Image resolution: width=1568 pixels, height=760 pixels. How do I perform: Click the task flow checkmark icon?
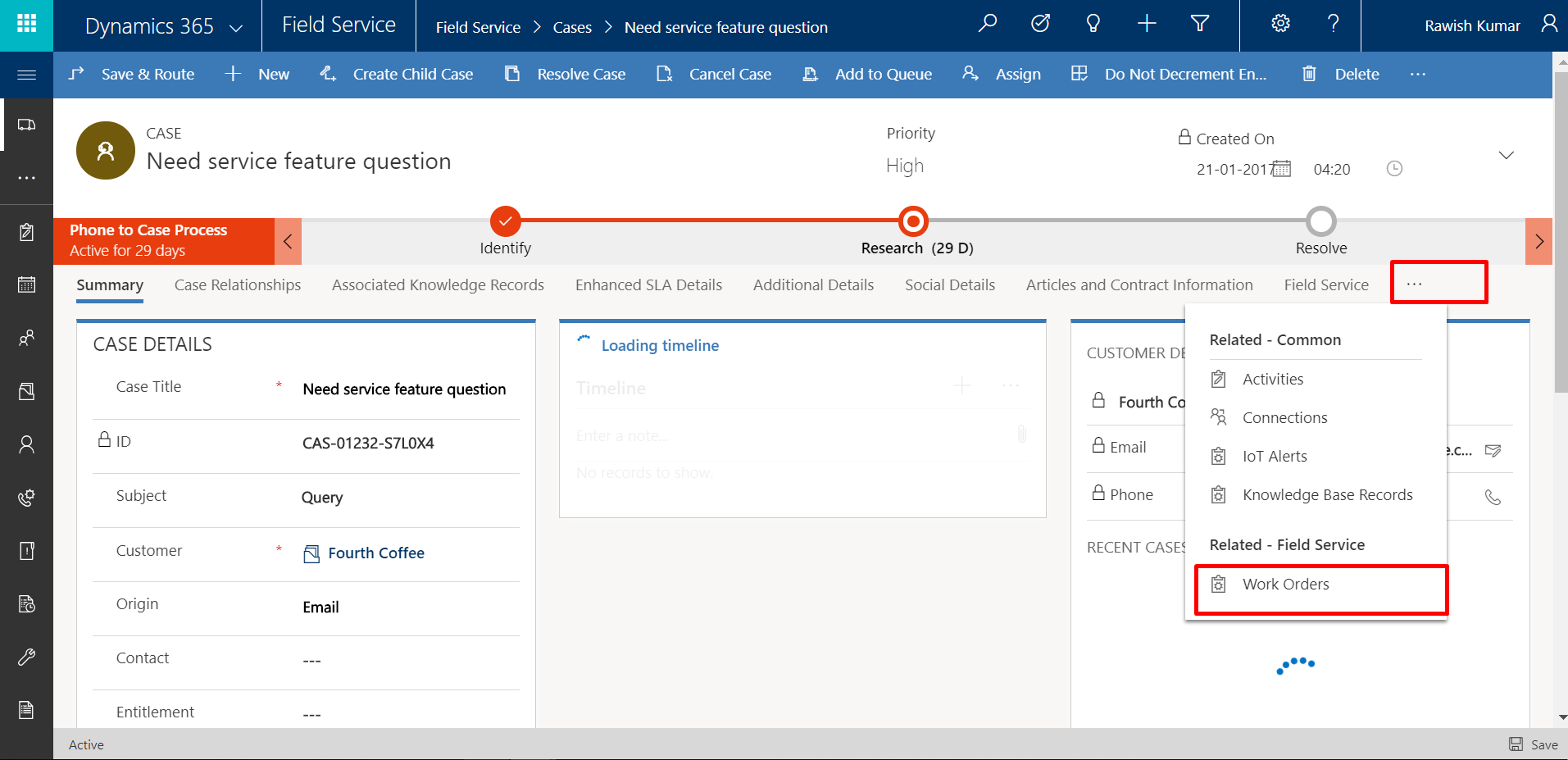point(1040,24)
